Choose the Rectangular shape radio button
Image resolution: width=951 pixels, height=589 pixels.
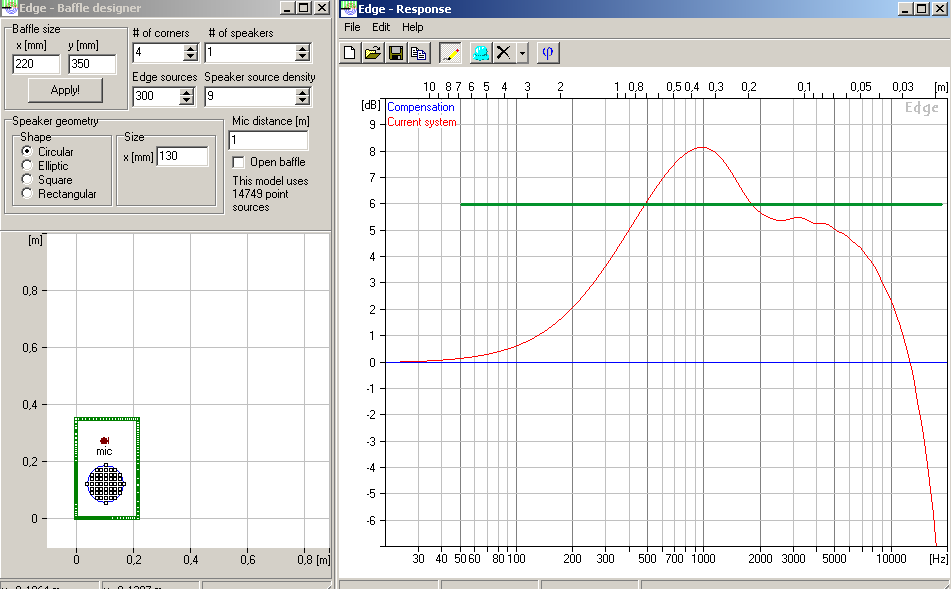point(28,194)
